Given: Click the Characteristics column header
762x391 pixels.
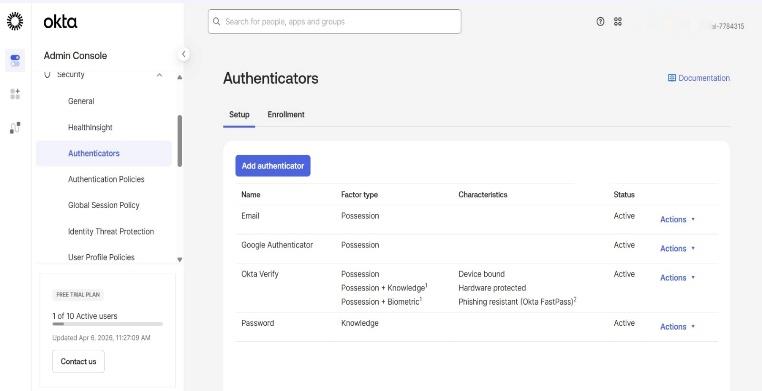Looking at the screenshot, I should point(483,194).
